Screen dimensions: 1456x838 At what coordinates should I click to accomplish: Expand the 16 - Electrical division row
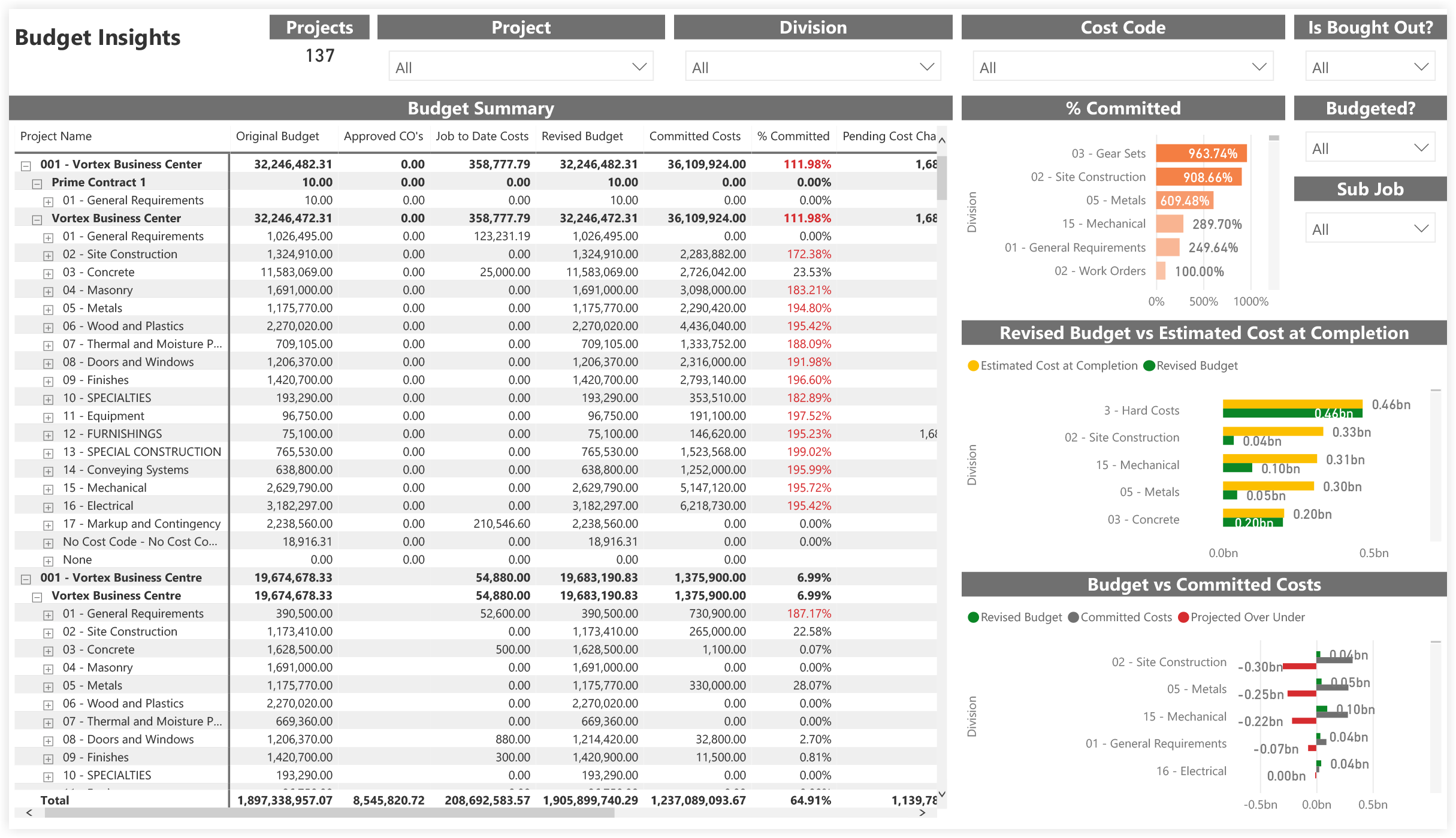pyautogui.click(x=48, y=507)
